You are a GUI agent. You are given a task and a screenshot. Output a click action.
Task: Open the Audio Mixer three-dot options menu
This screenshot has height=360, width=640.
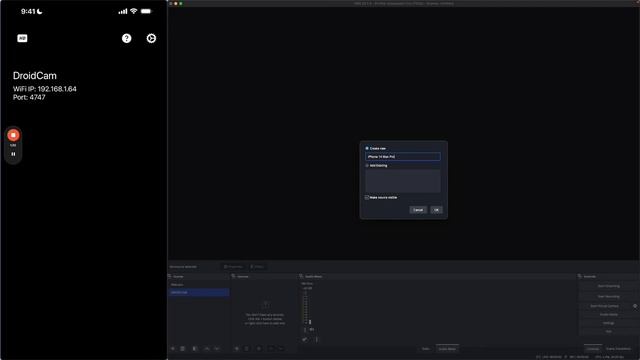coord(316,339)
